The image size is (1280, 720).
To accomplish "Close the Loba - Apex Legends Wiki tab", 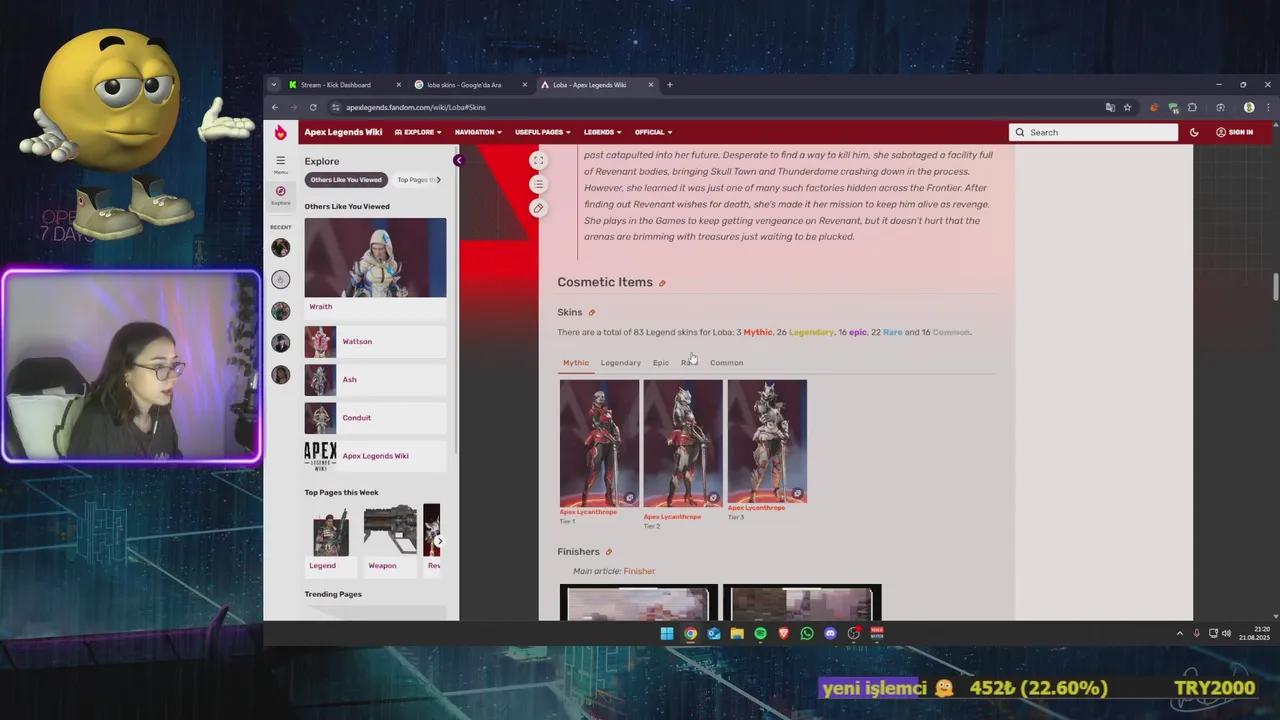I will pyautogui.click(x=650, y=85).
